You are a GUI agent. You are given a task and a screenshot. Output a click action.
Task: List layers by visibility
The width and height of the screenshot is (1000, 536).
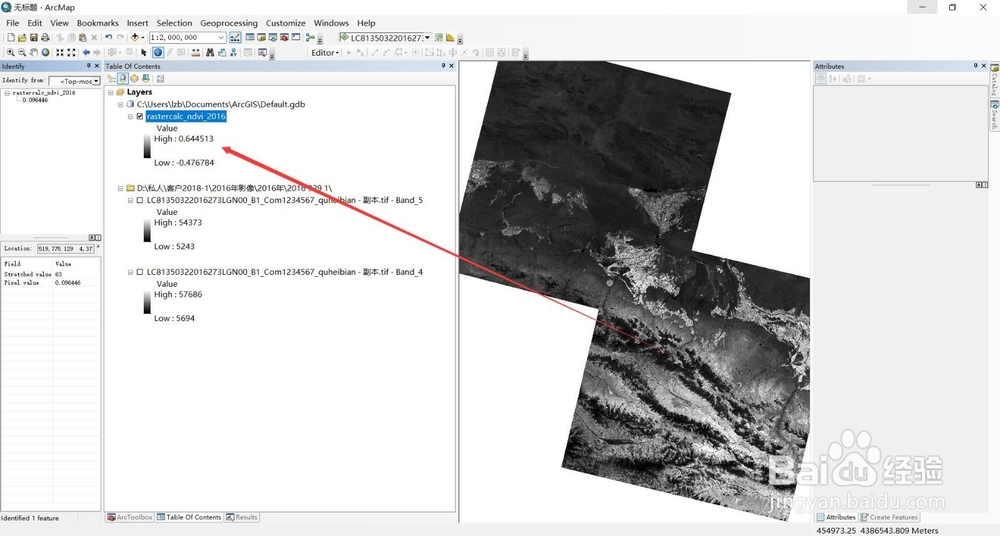point(135,78)
